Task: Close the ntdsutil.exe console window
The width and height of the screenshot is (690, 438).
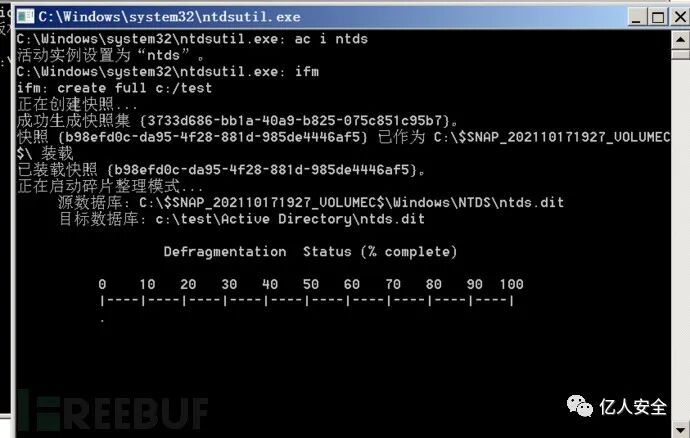Action: click(680, 17)
